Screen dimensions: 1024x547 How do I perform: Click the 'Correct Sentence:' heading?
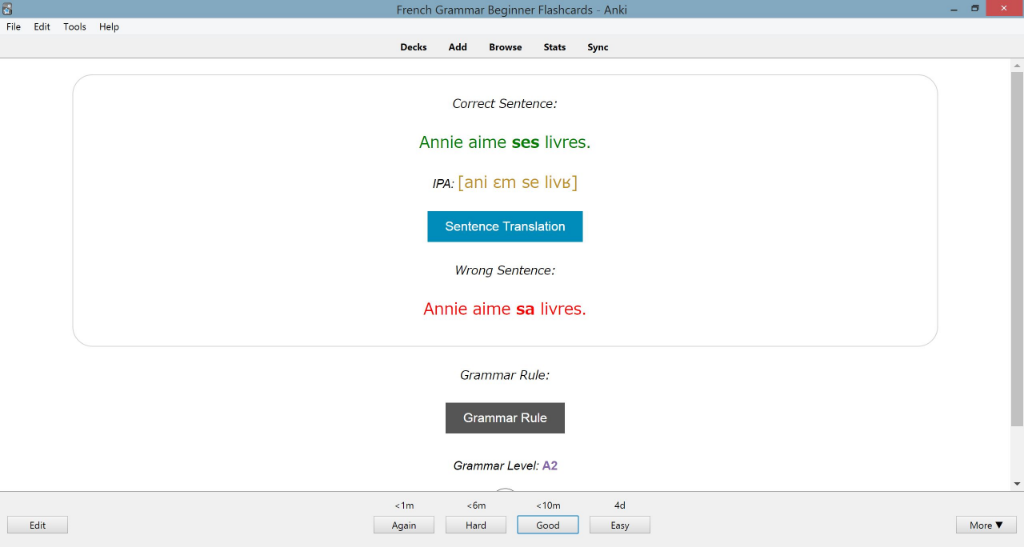tap(505, 104)
